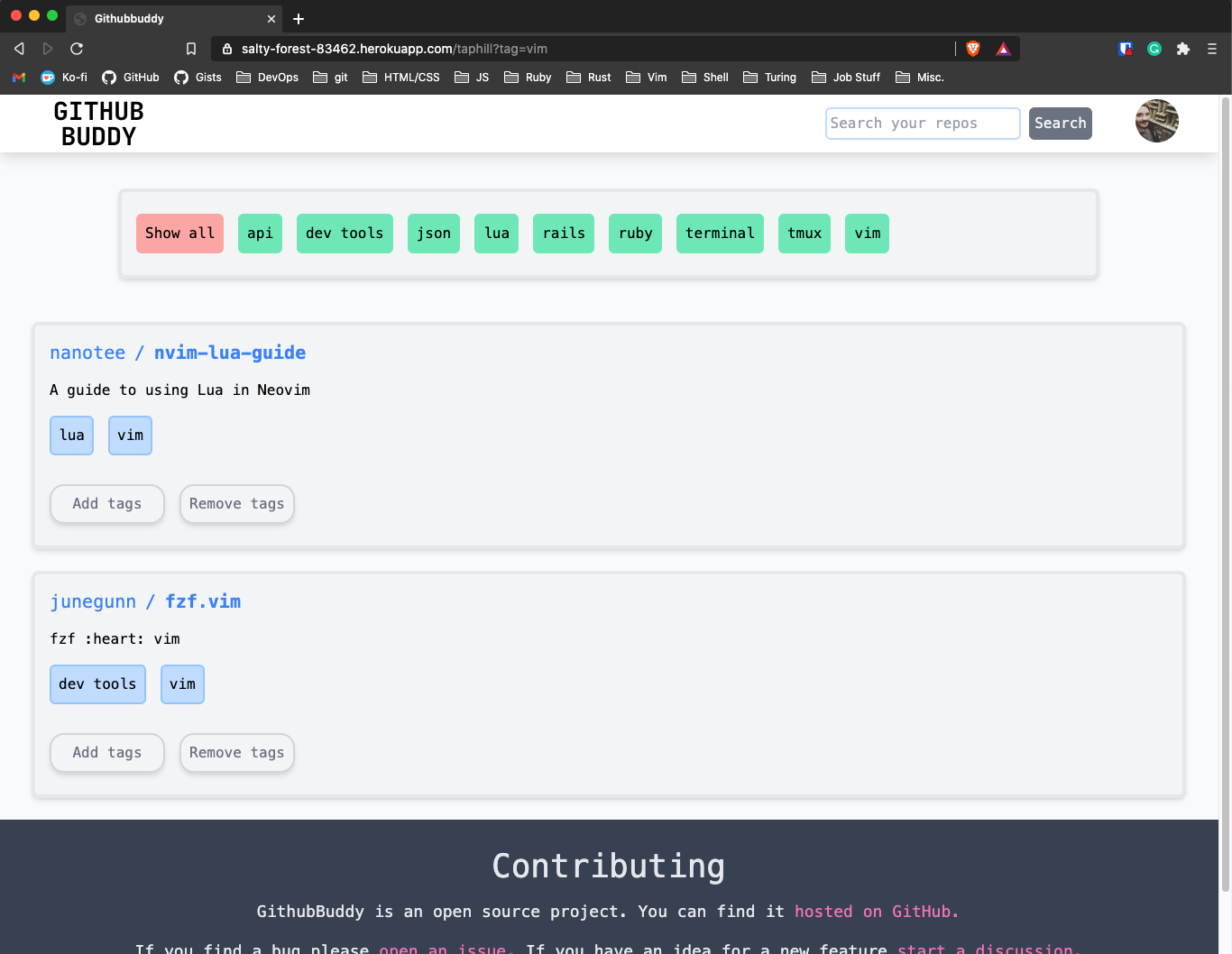
Task: Expand the Job Stuff bookmarks folder
Action: 846,78
